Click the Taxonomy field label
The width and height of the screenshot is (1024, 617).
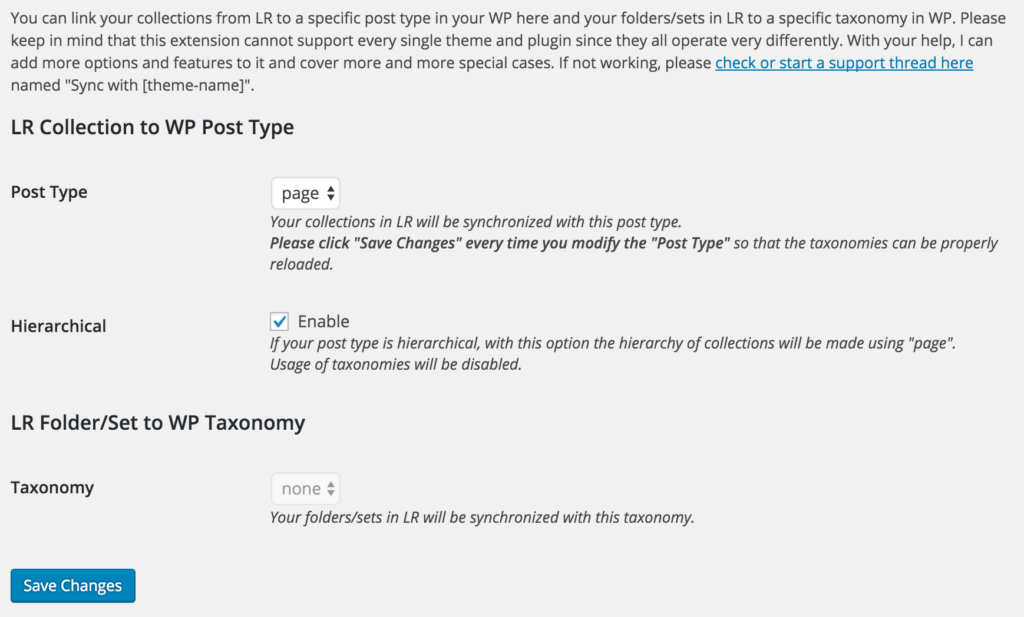52,488
